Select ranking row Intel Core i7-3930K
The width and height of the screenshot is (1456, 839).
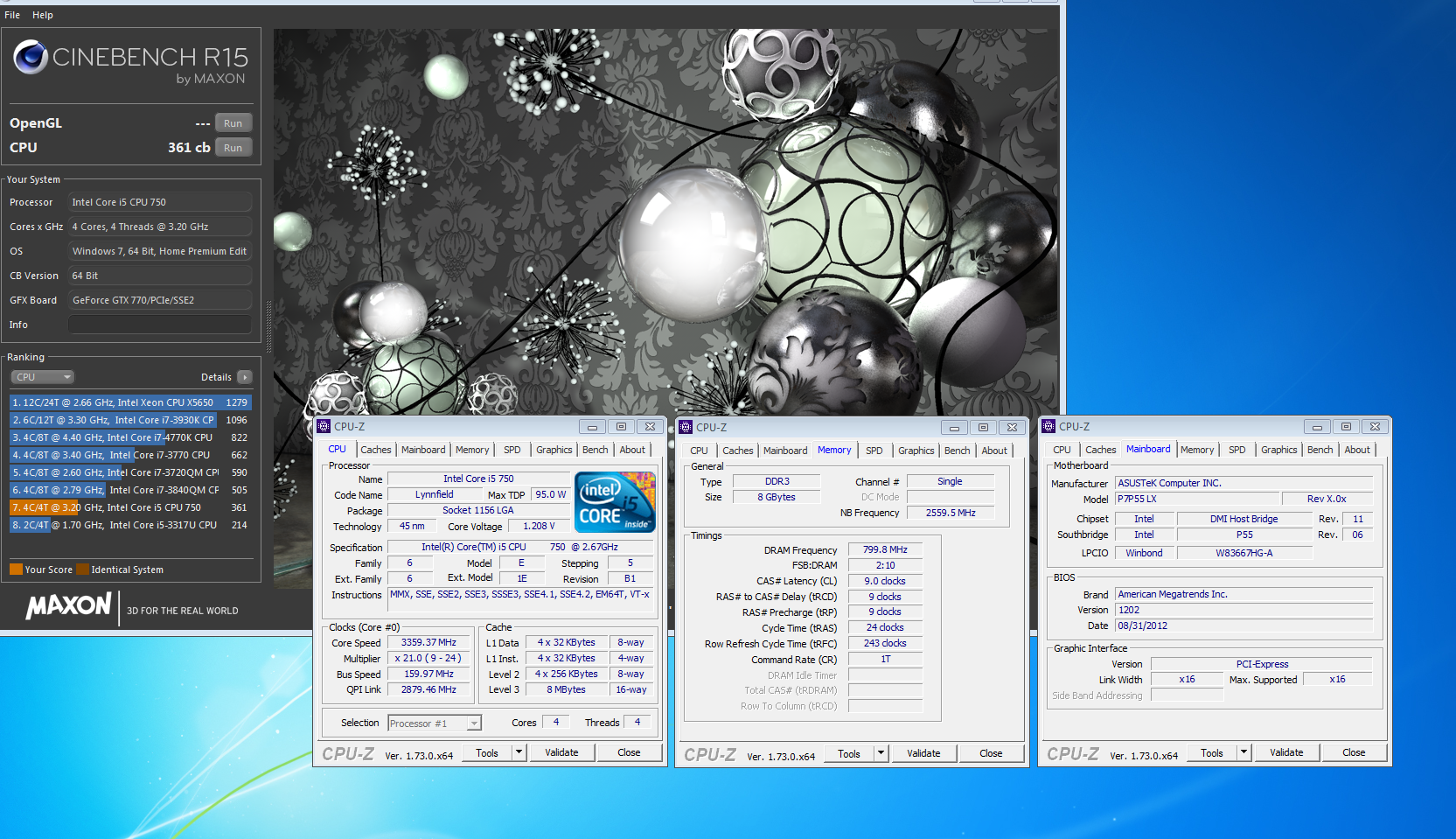[x=131, y=420]
